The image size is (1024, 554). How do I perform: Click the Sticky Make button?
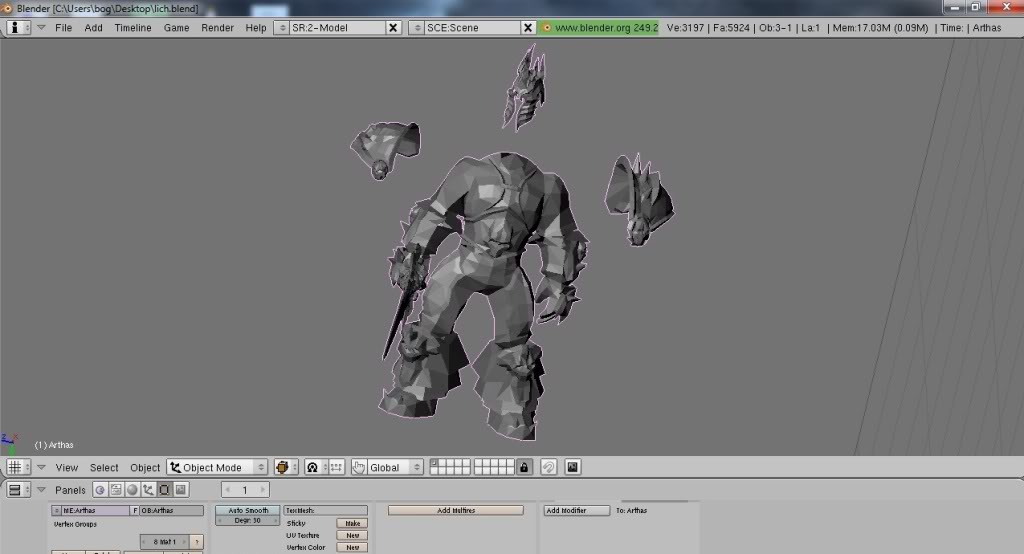pos(353,523)
